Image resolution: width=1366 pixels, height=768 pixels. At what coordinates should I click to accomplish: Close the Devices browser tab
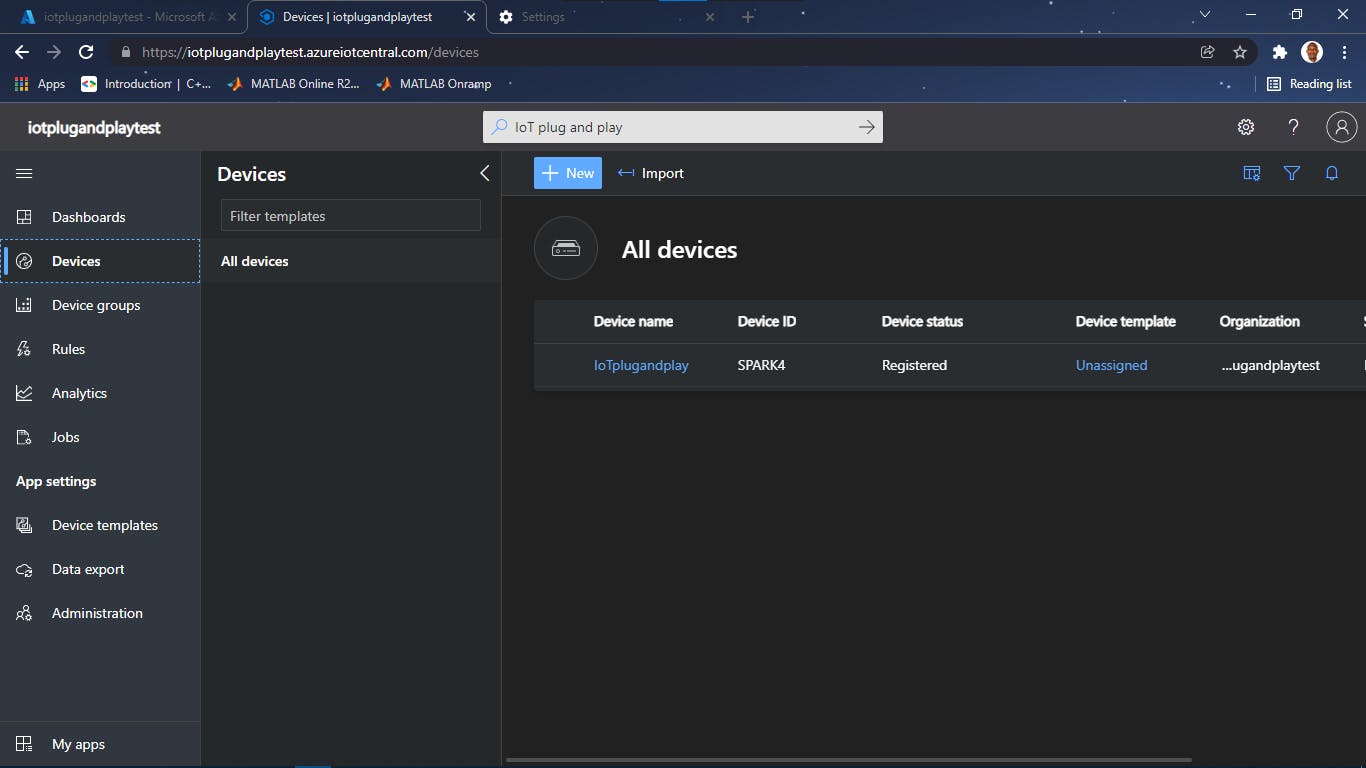click(469, 17)
